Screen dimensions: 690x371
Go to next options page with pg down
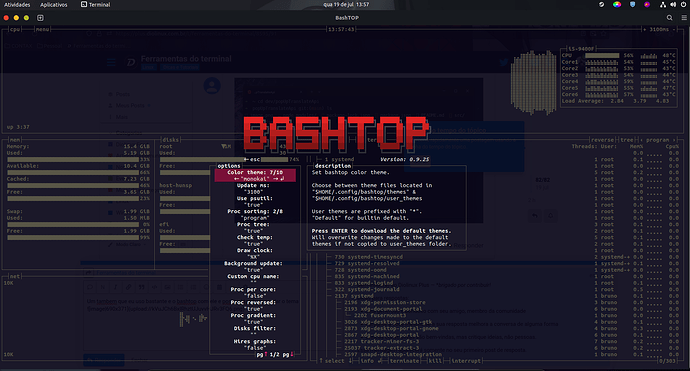(x=288, y=354)
